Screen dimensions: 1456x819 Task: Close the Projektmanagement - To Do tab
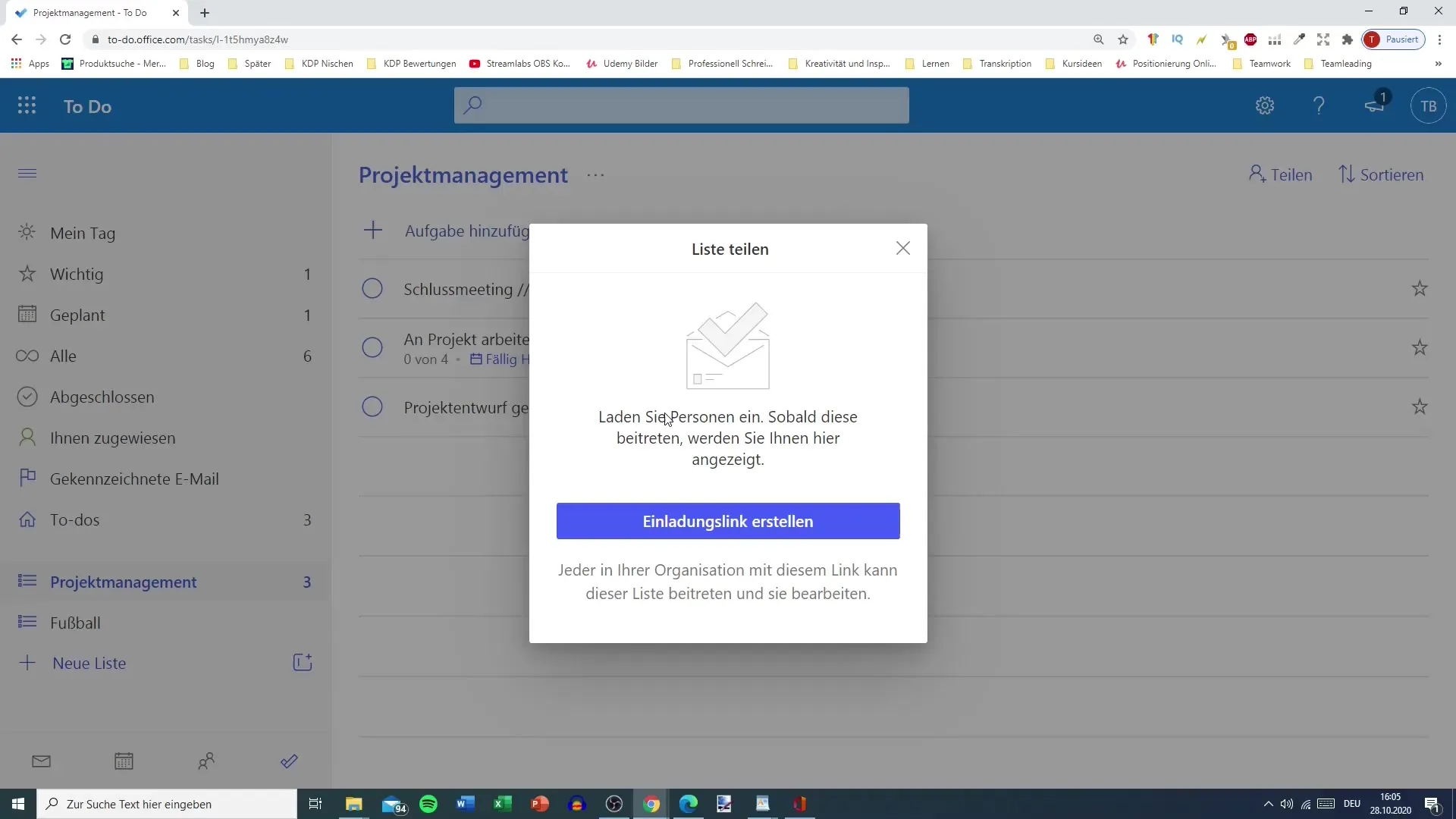coord(176,13)
